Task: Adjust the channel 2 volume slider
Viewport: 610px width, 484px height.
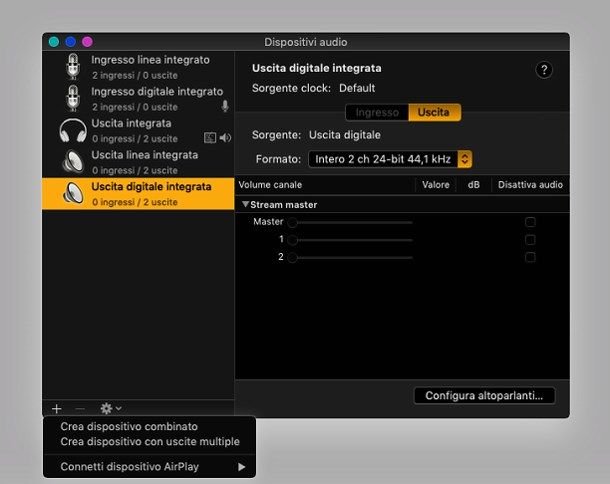Action: [351, 258]
